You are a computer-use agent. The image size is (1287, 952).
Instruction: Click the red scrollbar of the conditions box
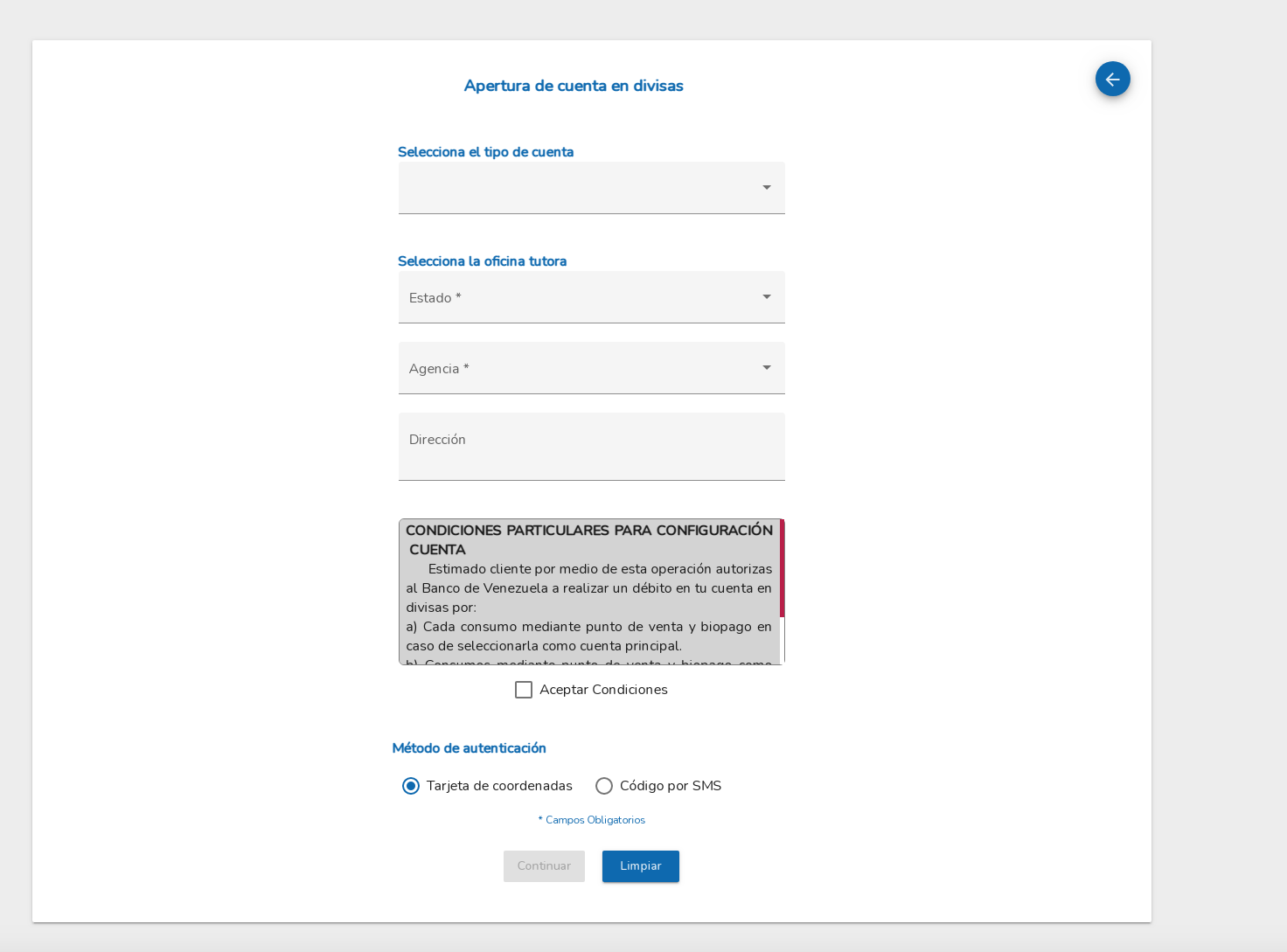pos(781,568)
